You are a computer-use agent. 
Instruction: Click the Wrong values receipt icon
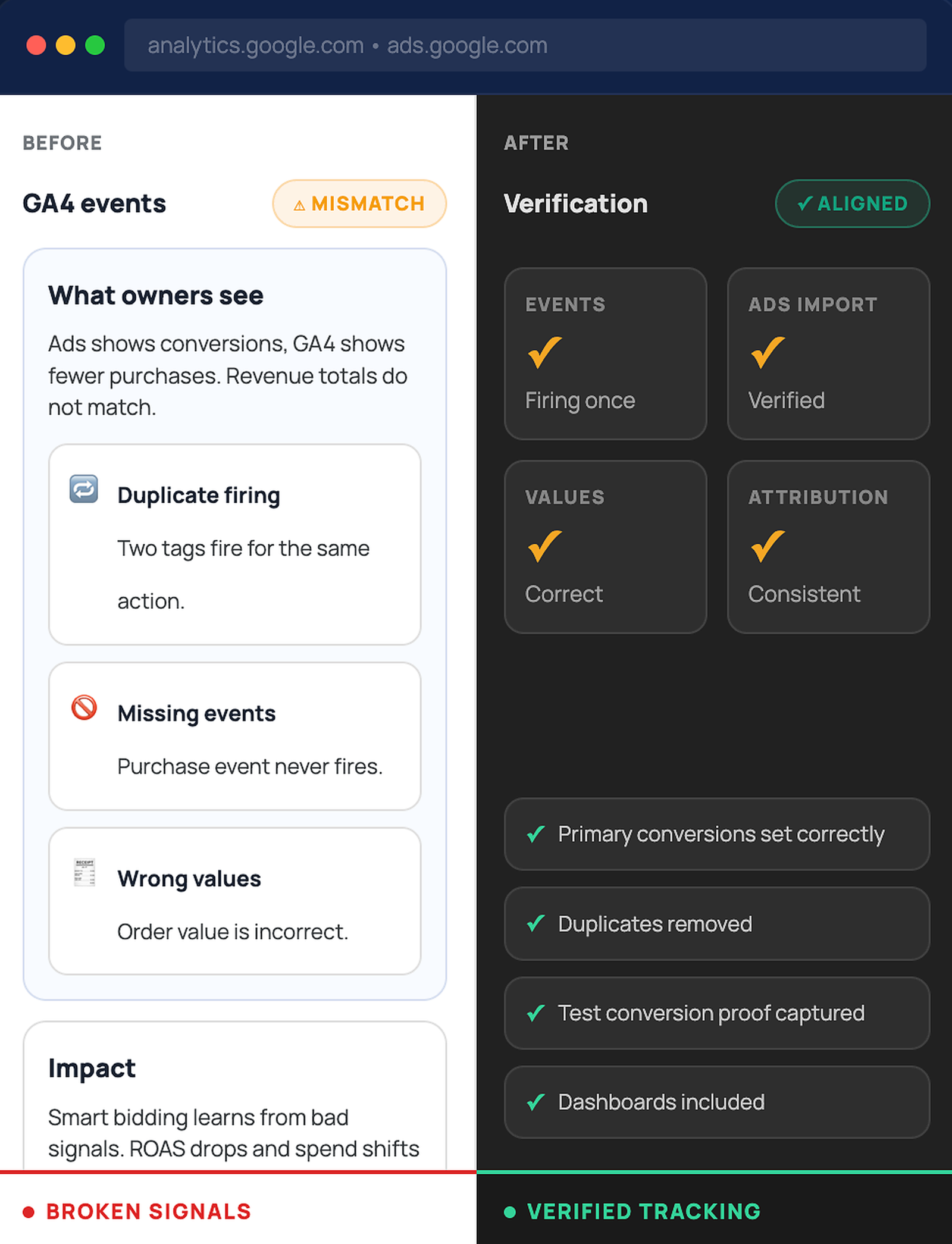84,872
